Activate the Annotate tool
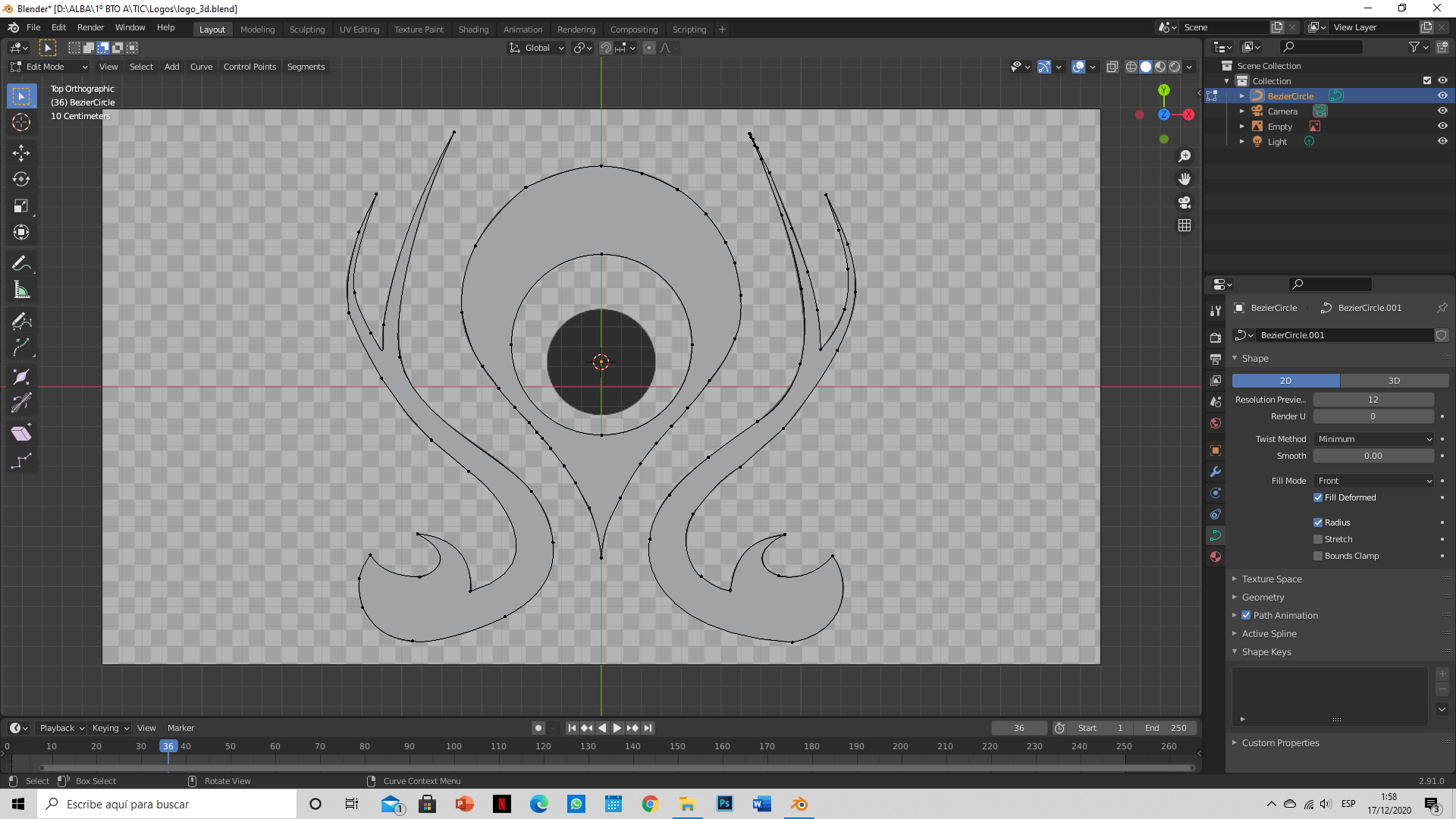This screenshot has width=1456, height=819. point(21,264)
